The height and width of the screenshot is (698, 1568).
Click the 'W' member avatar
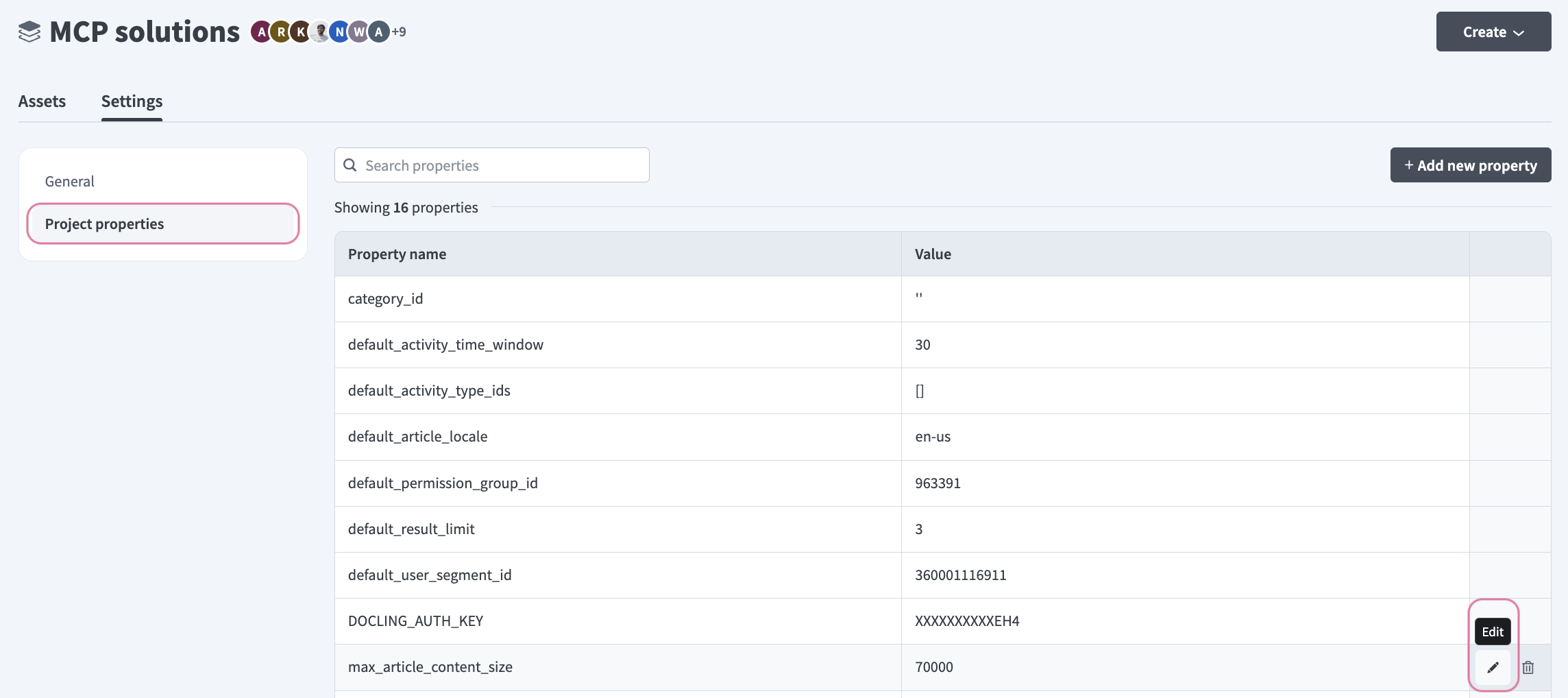click(358, 32)
